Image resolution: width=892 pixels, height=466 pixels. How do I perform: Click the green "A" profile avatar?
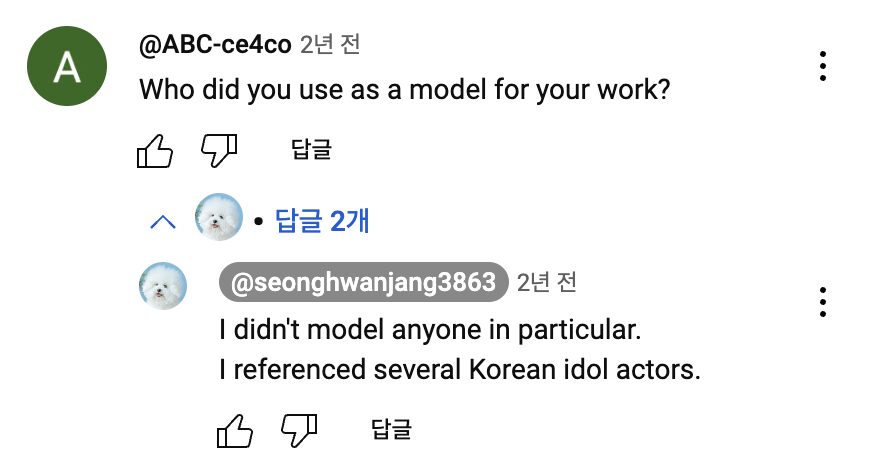pos(67,66)
